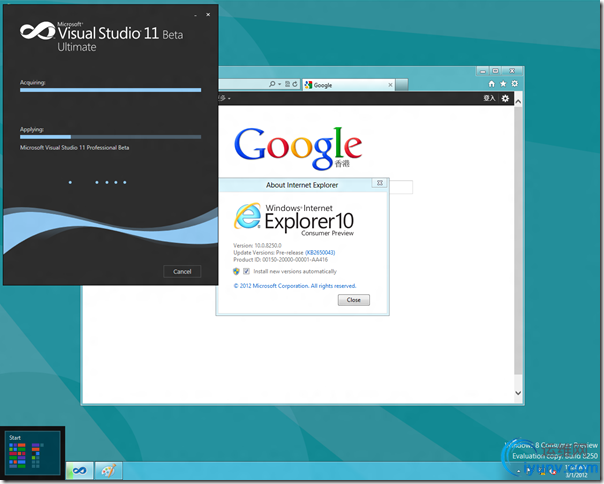Click Close in About Internet Explorer dialog
Image resolution: width=604 pixels, height=484 pixels.
354,300
